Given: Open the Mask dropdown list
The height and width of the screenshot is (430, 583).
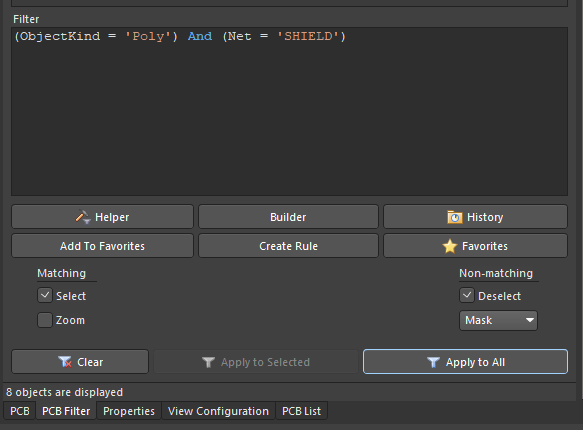Looking at the screenshot, I should (498, 320).
